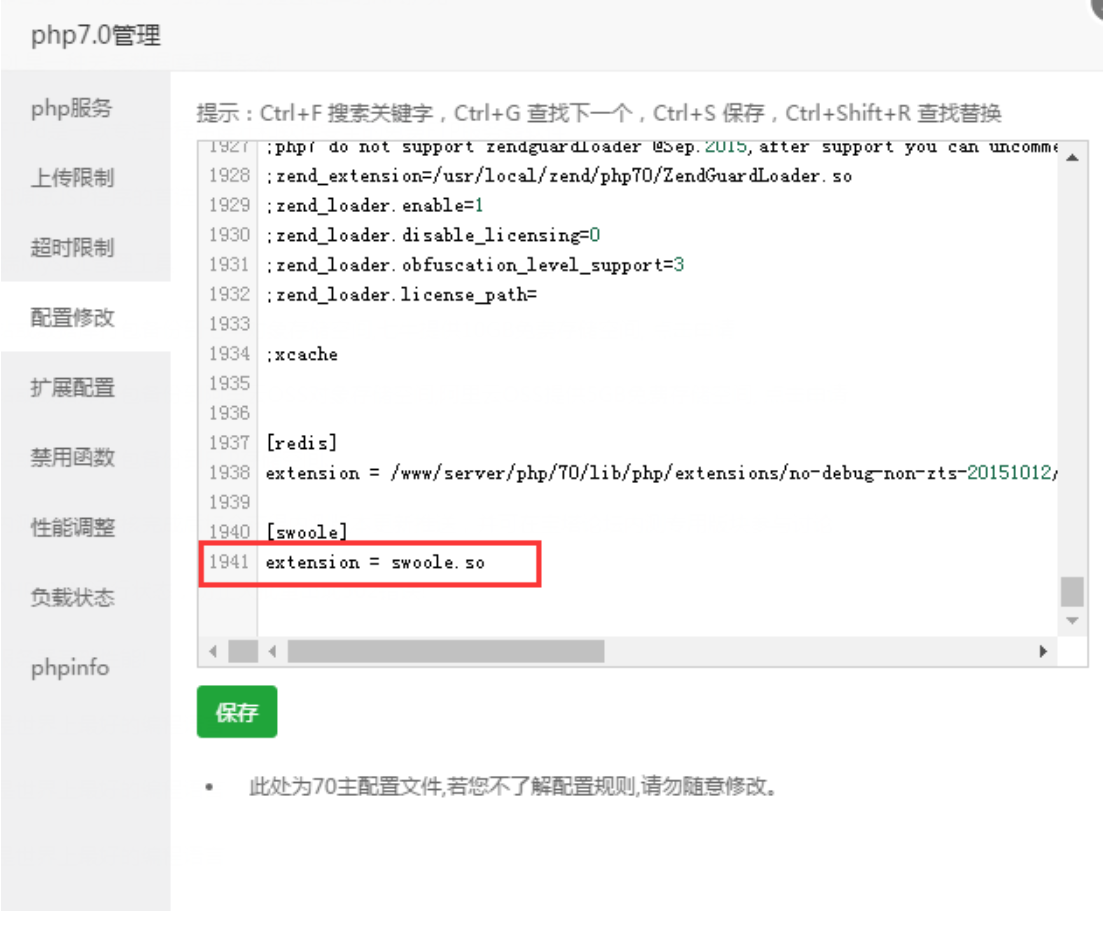Click the vertical scrollbar down arrow
1116x932 pixels.
pyautogui.click(x=1072, y=621)
